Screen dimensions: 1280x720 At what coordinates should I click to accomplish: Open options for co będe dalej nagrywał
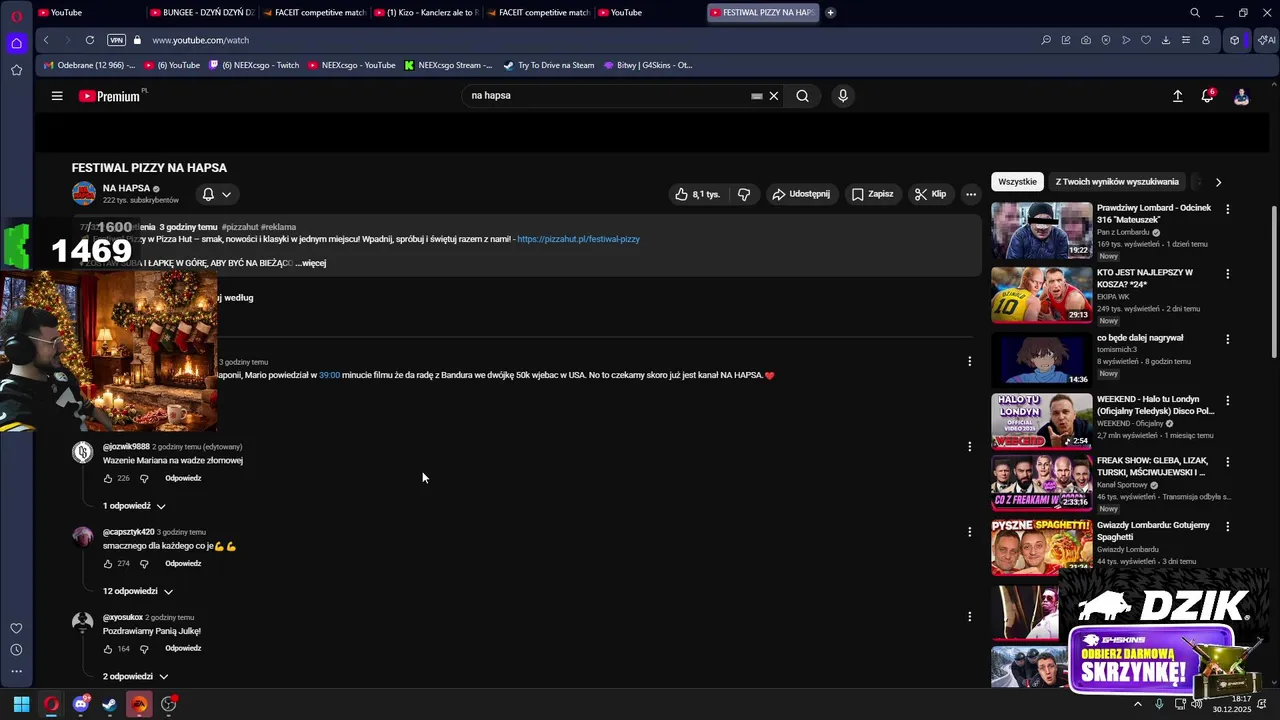click(1228, 339)
